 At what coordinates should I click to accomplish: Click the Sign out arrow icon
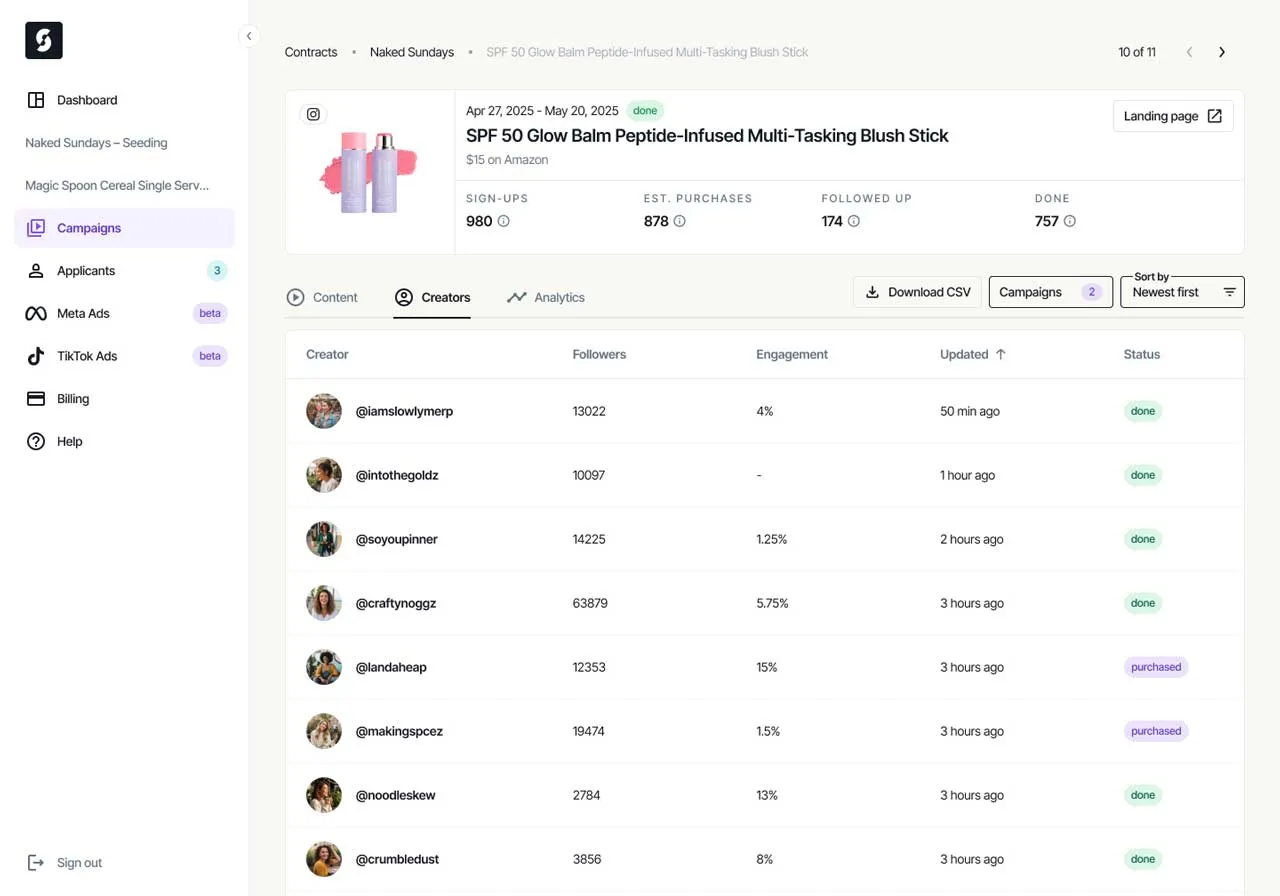36,862
